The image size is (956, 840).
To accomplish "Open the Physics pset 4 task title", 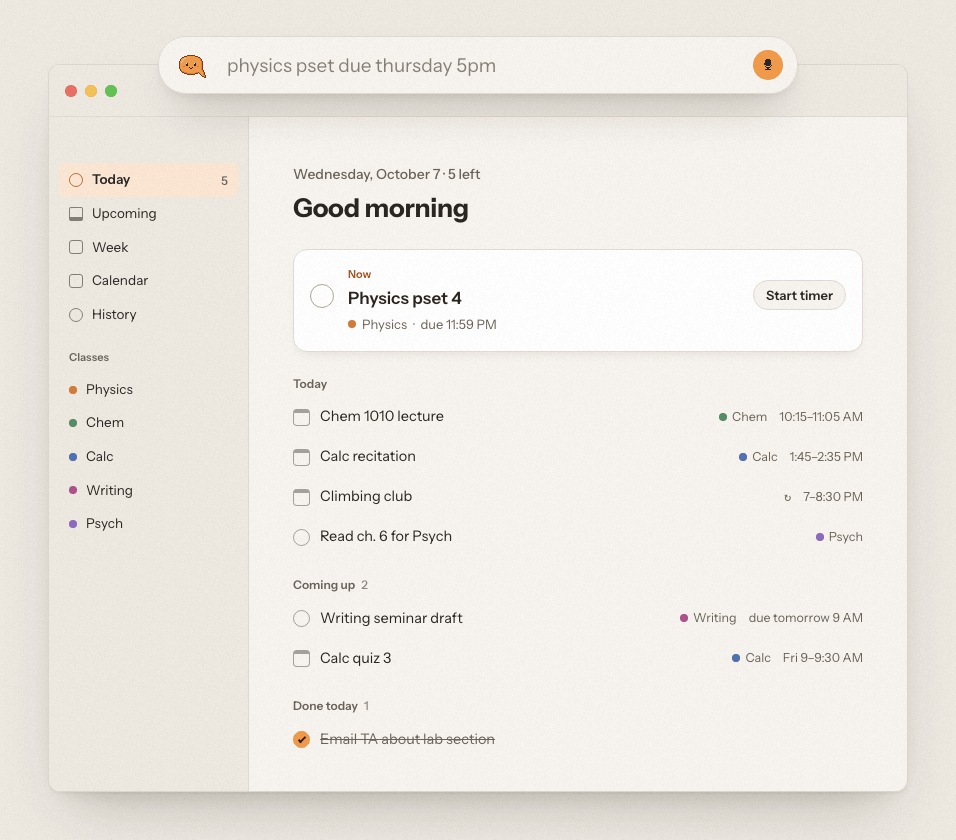I will (x=404, y=298).
